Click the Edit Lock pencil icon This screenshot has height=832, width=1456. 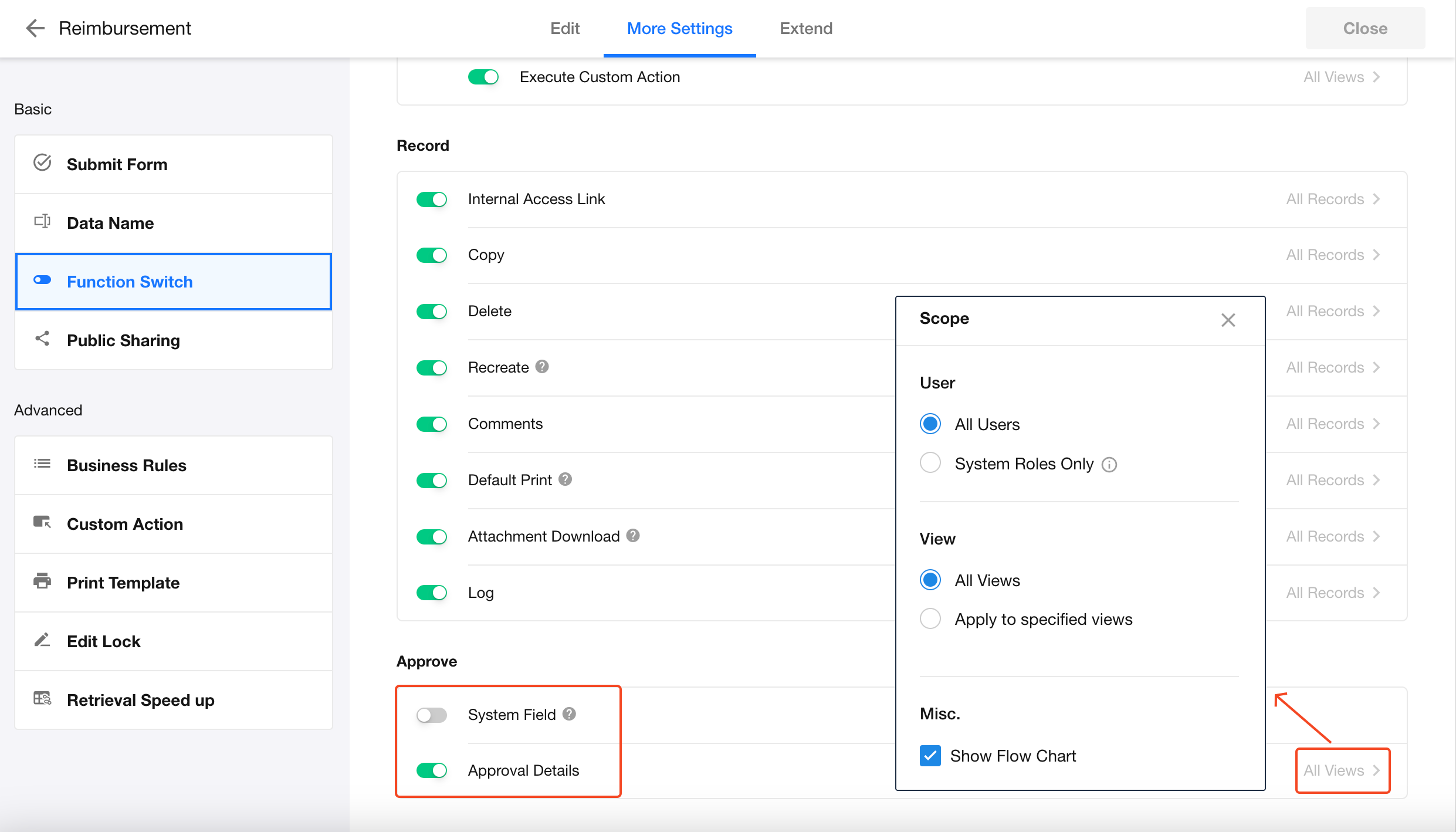(42, 640)
